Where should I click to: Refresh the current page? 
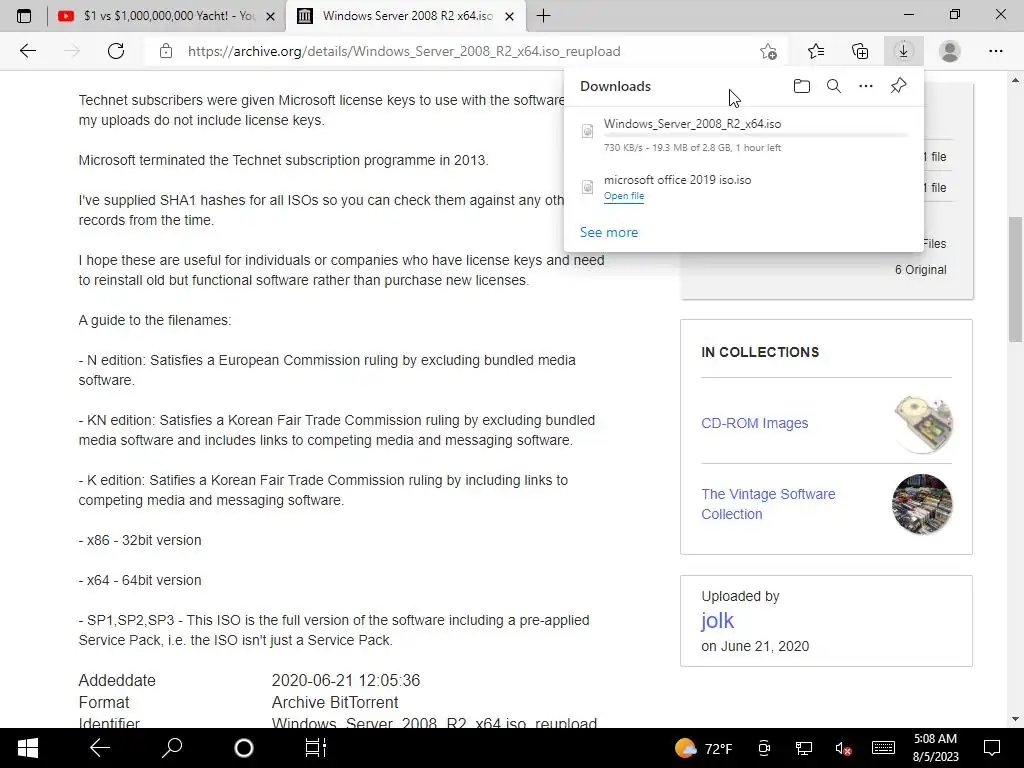click(116, 51)
